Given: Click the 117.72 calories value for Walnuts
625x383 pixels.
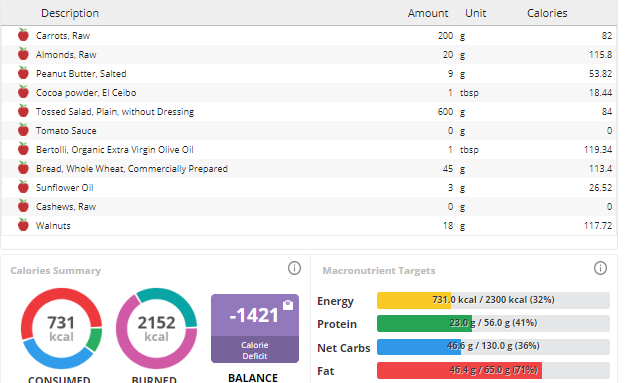Looking at the screenshot, I should point(598,226).
